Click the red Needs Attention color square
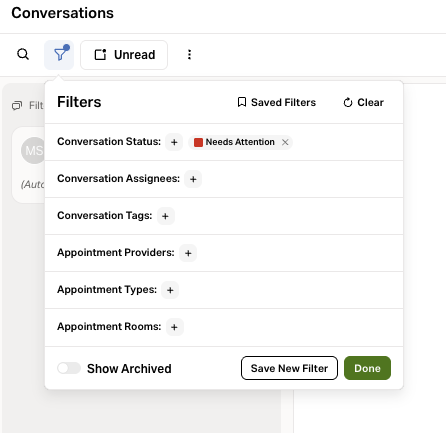Image resolution: width=446 pixels, height=433 pixels. coord(198,142)
